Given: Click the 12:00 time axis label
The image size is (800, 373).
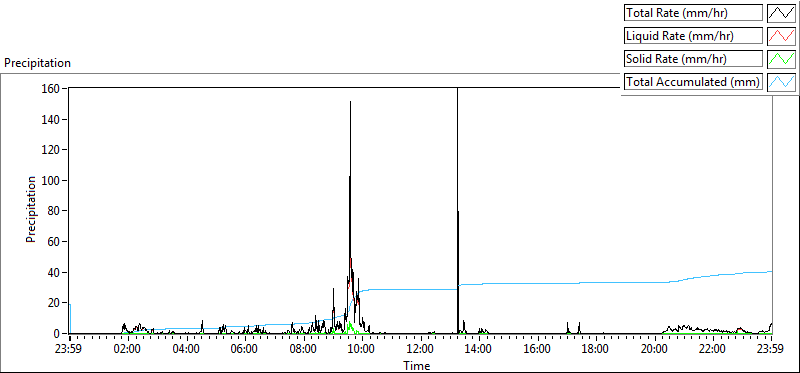Looking at the screenshot, I should click(x=420, y=350).
